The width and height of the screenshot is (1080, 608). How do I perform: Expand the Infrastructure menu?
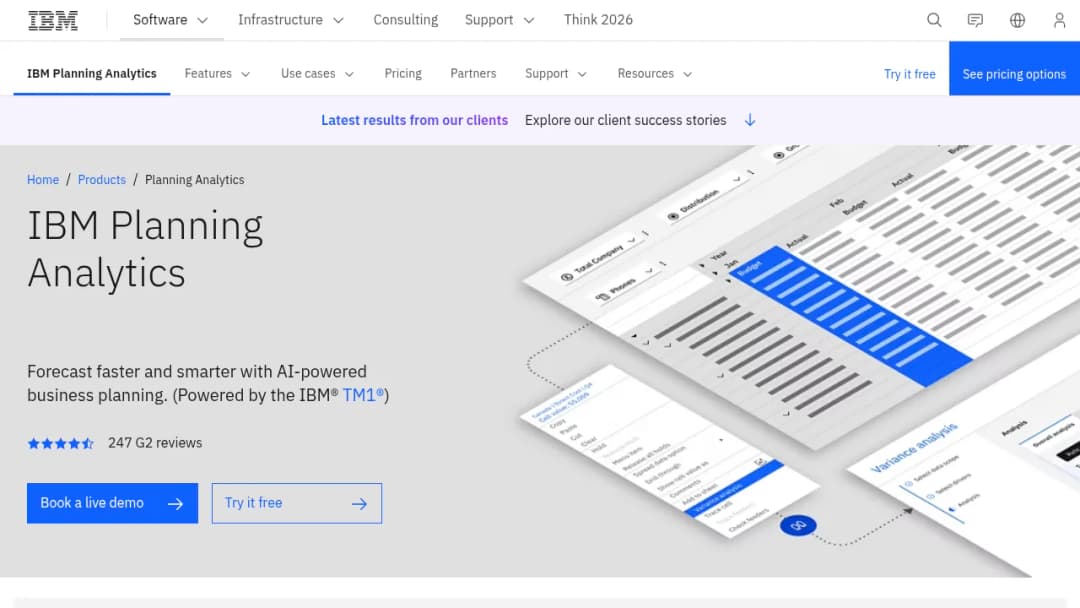click(x=291, y=20)
